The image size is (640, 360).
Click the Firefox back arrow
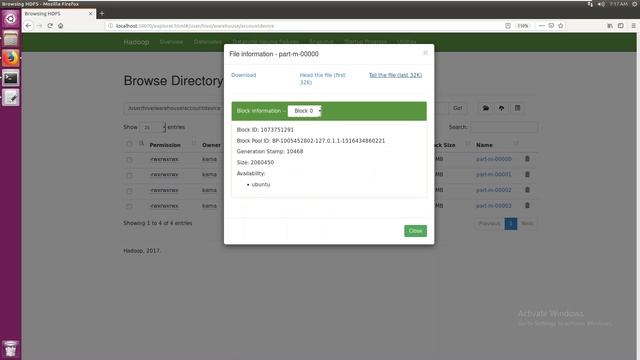(x=28, y=26)
